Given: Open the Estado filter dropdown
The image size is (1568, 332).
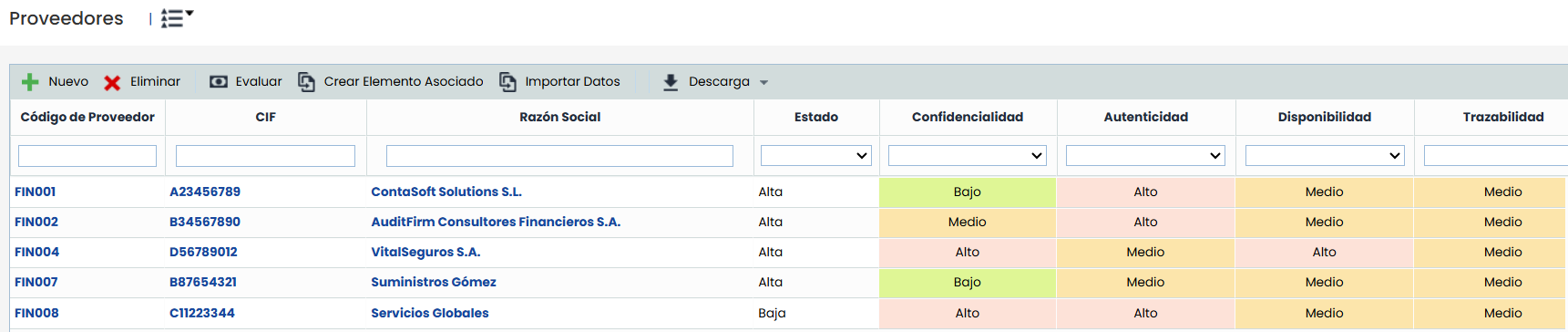Looking at the screenshot, I should (x=816, y=156).
